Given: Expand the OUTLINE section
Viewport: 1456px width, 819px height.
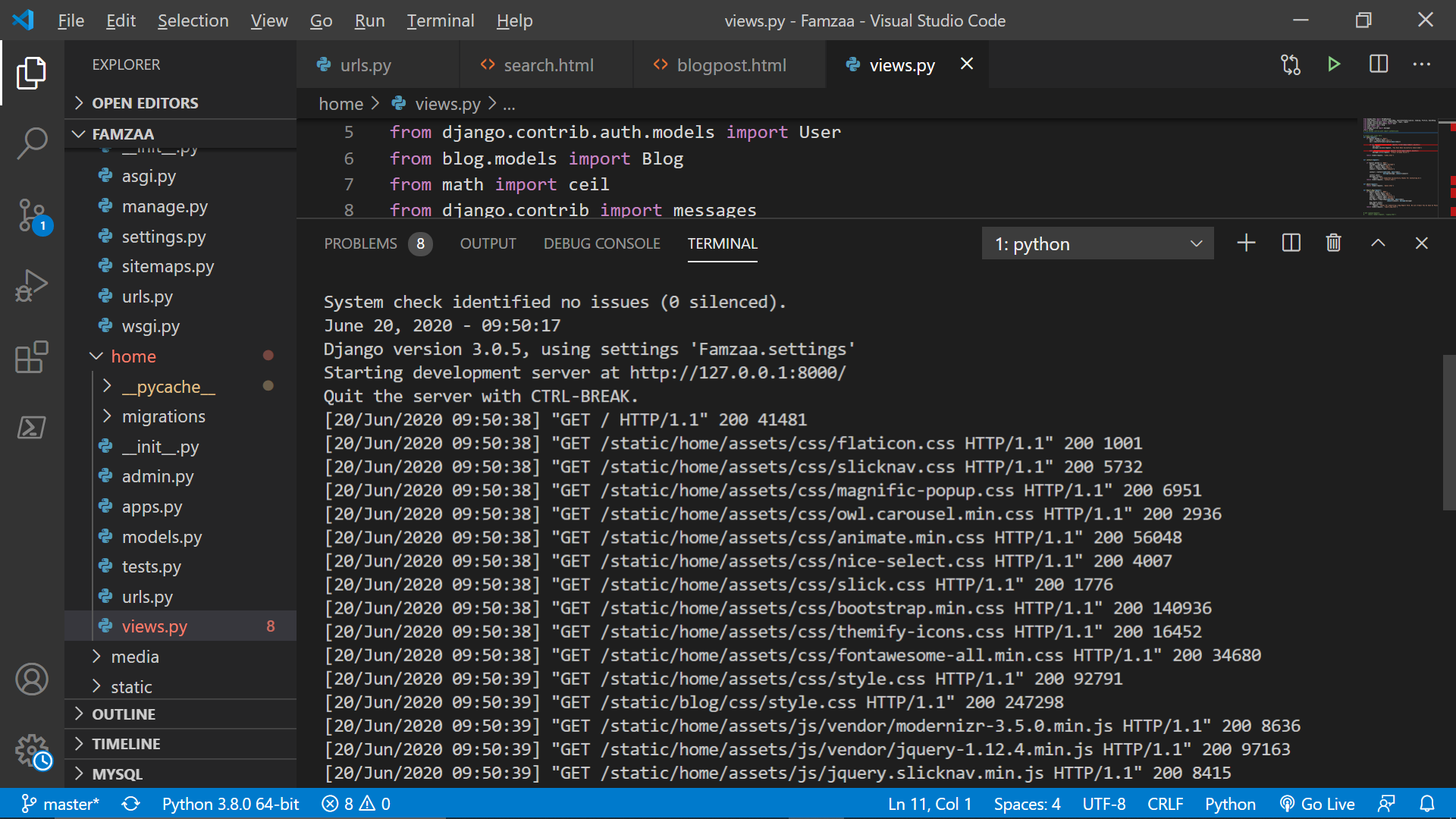Looking at the screenshot, I should (124, 714).
